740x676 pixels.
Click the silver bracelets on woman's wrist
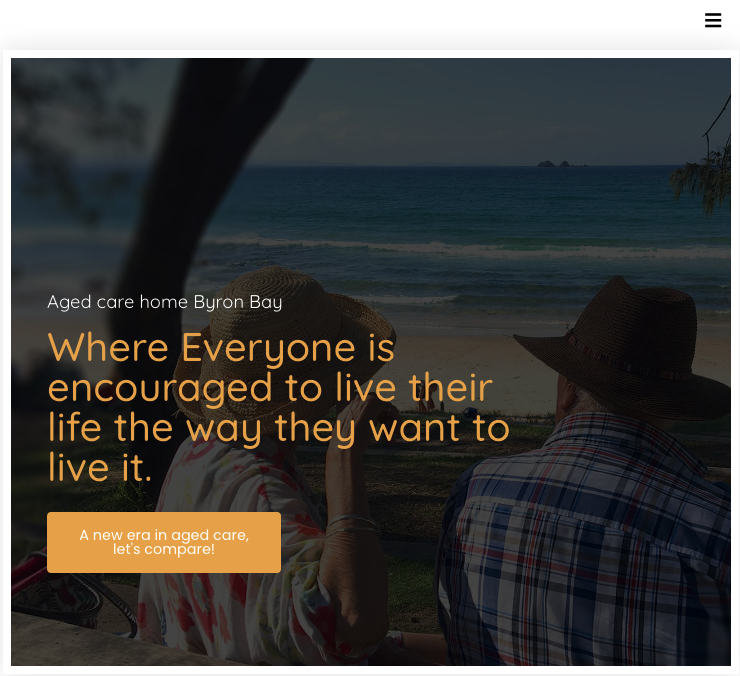pyautogui.click(x=353, y=525)
